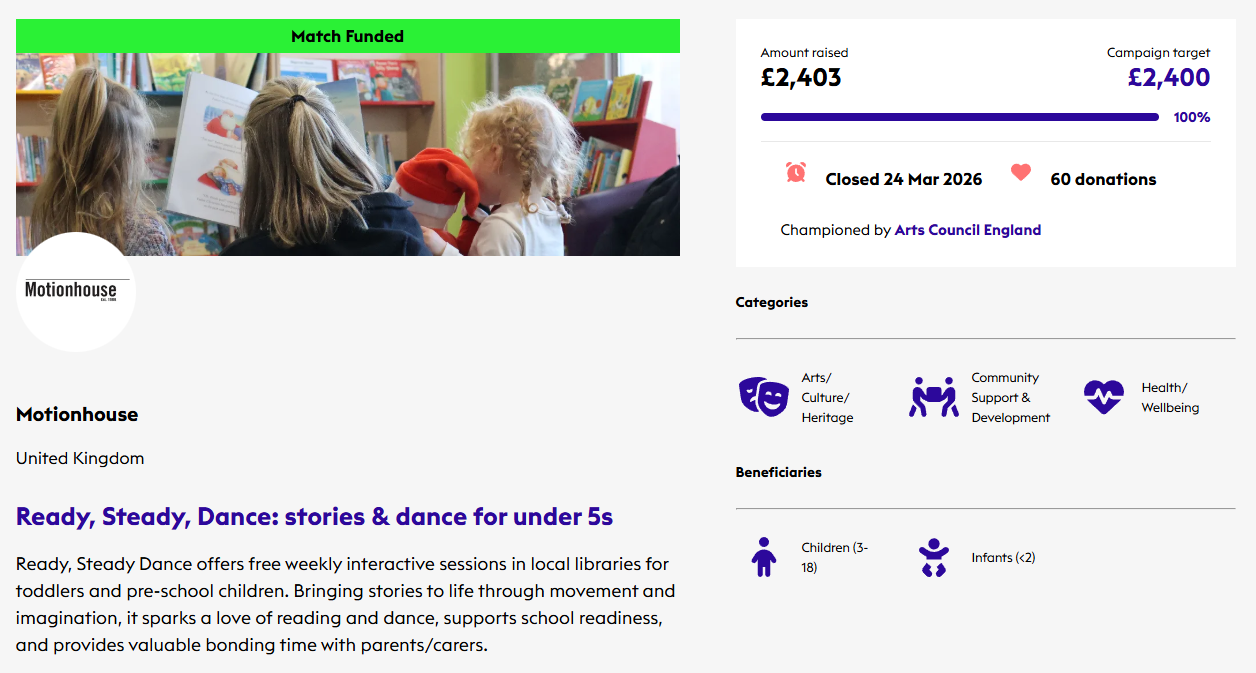Click the green Match Funded banner

[x=347, y=36]
